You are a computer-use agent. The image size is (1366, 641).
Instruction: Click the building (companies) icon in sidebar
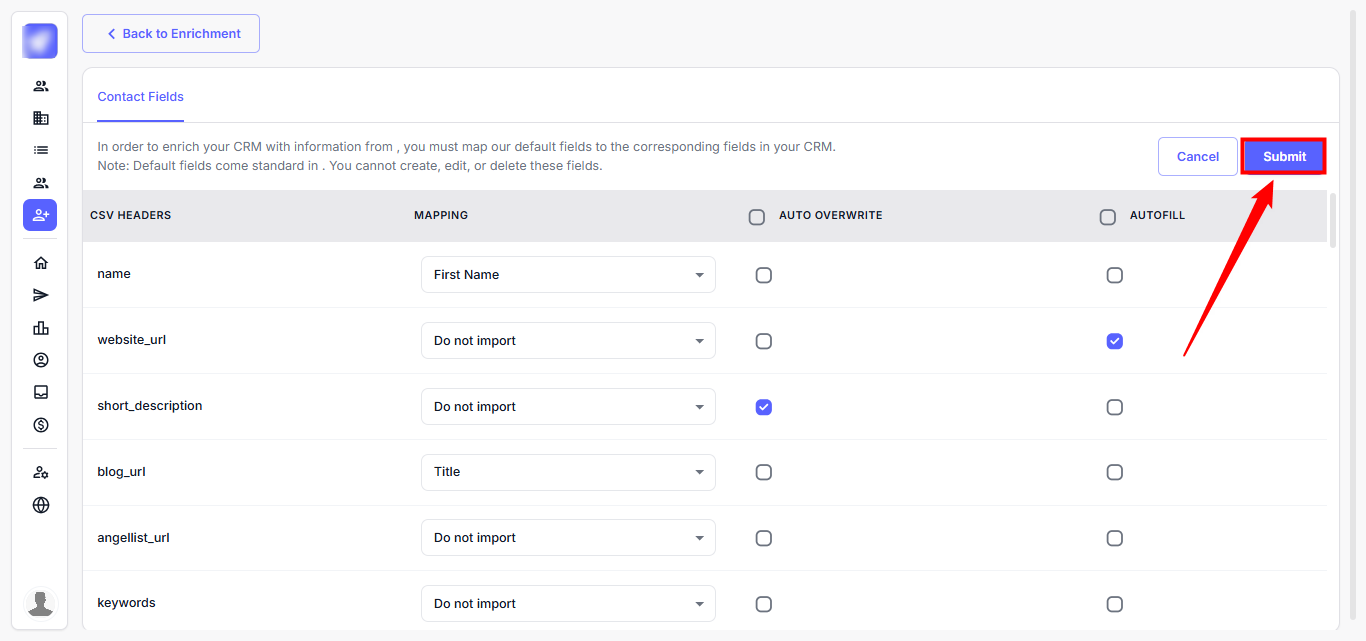pyautogui.click(x=40, y=118)
